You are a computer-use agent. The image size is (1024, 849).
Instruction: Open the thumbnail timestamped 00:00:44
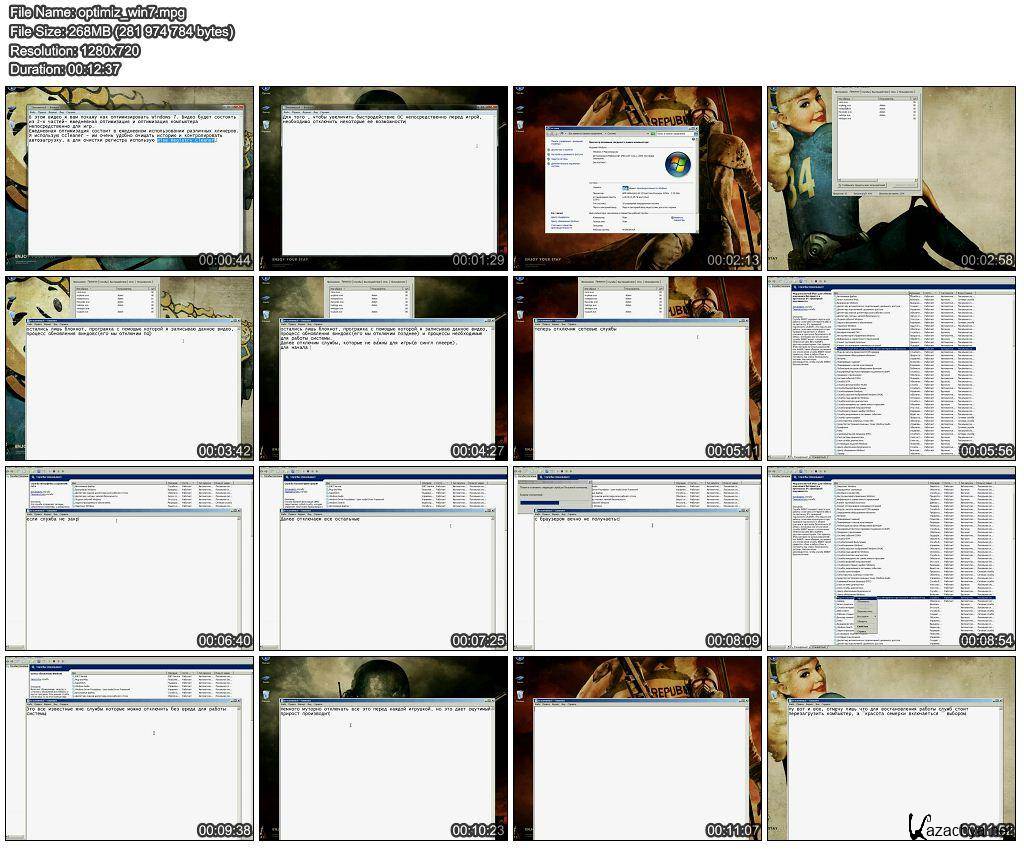[x=129, y=178]
